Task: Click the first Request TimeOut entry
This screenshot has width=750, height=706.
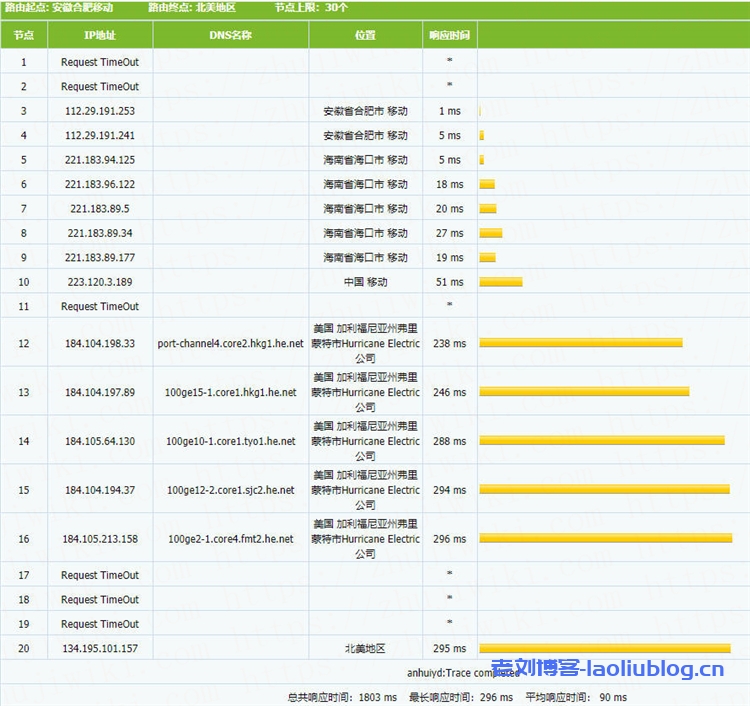Action: 100,62
